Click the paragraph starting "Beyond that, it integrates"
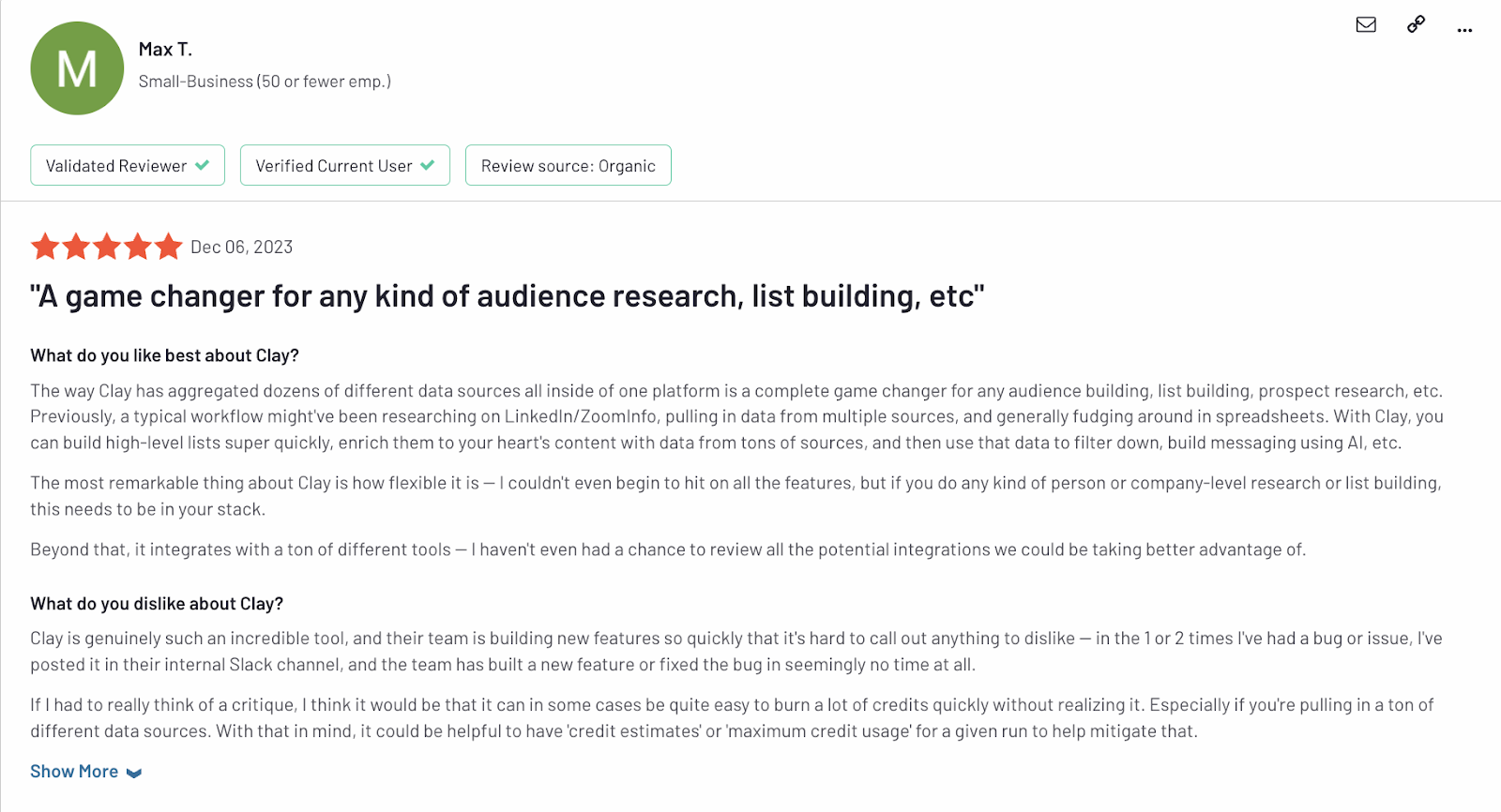This screenshot has height=812, width=1501. (x=668, y=549)
